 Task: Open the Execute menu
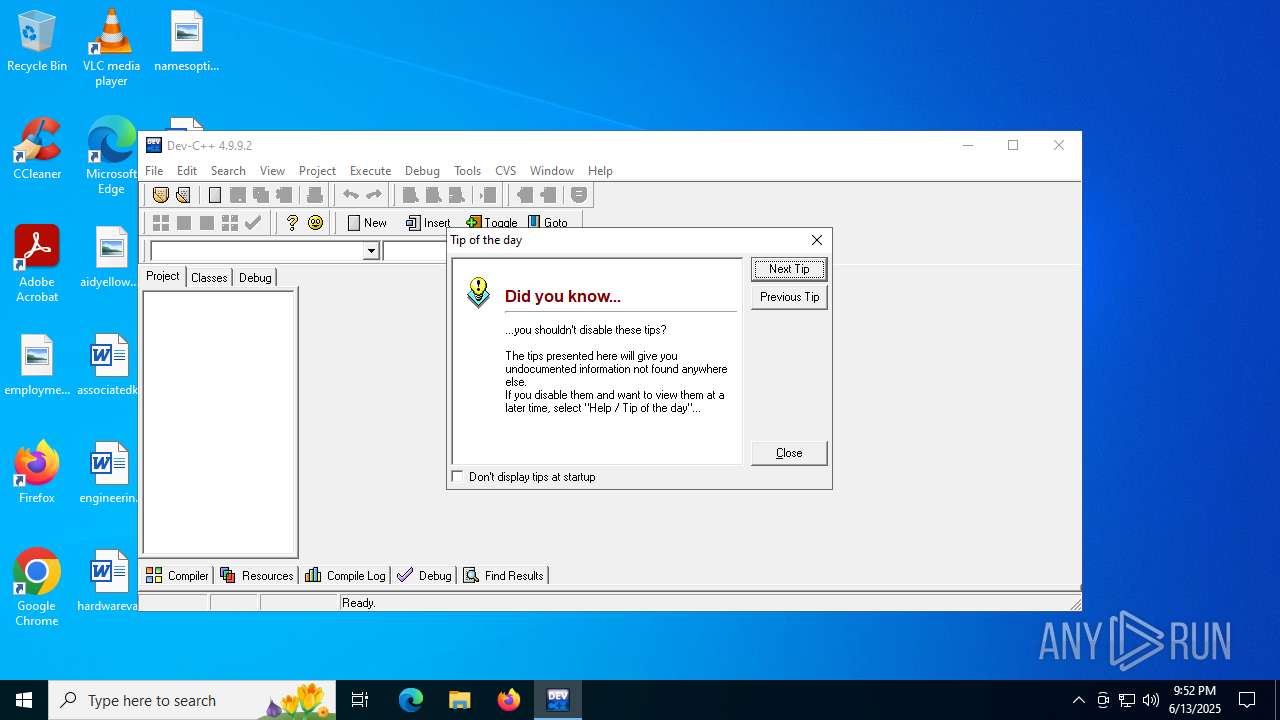pyautogui.click(x=370, y=171)
